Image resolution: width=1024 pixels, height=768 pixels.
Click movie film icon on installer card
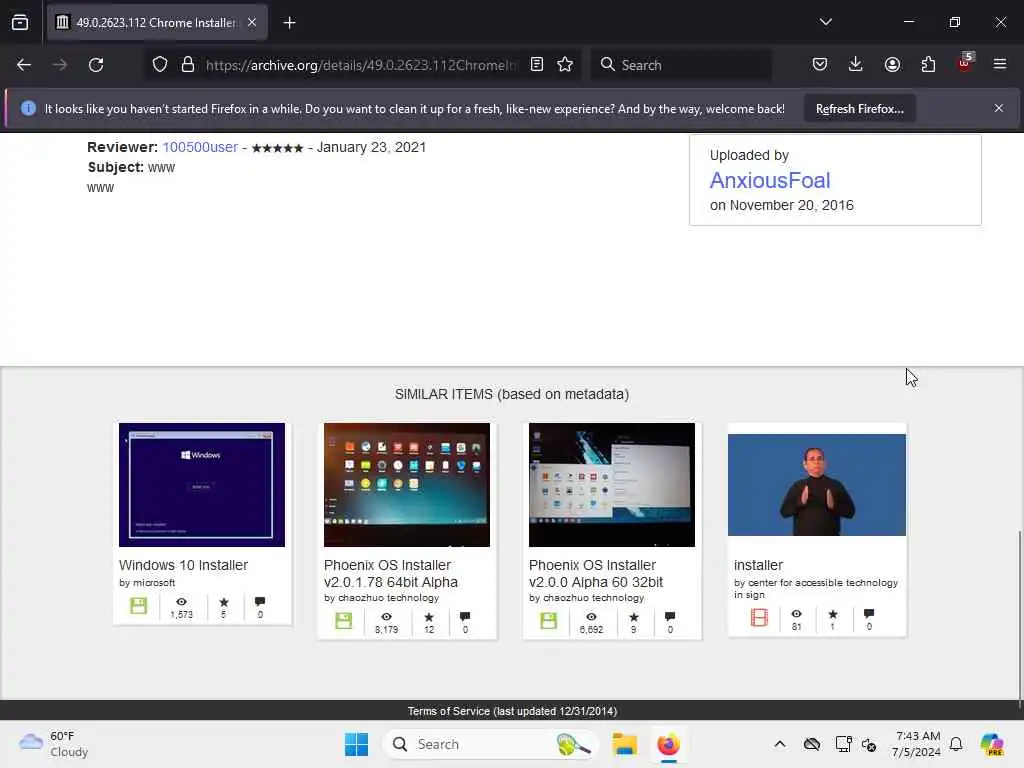(x=759, y=617)
